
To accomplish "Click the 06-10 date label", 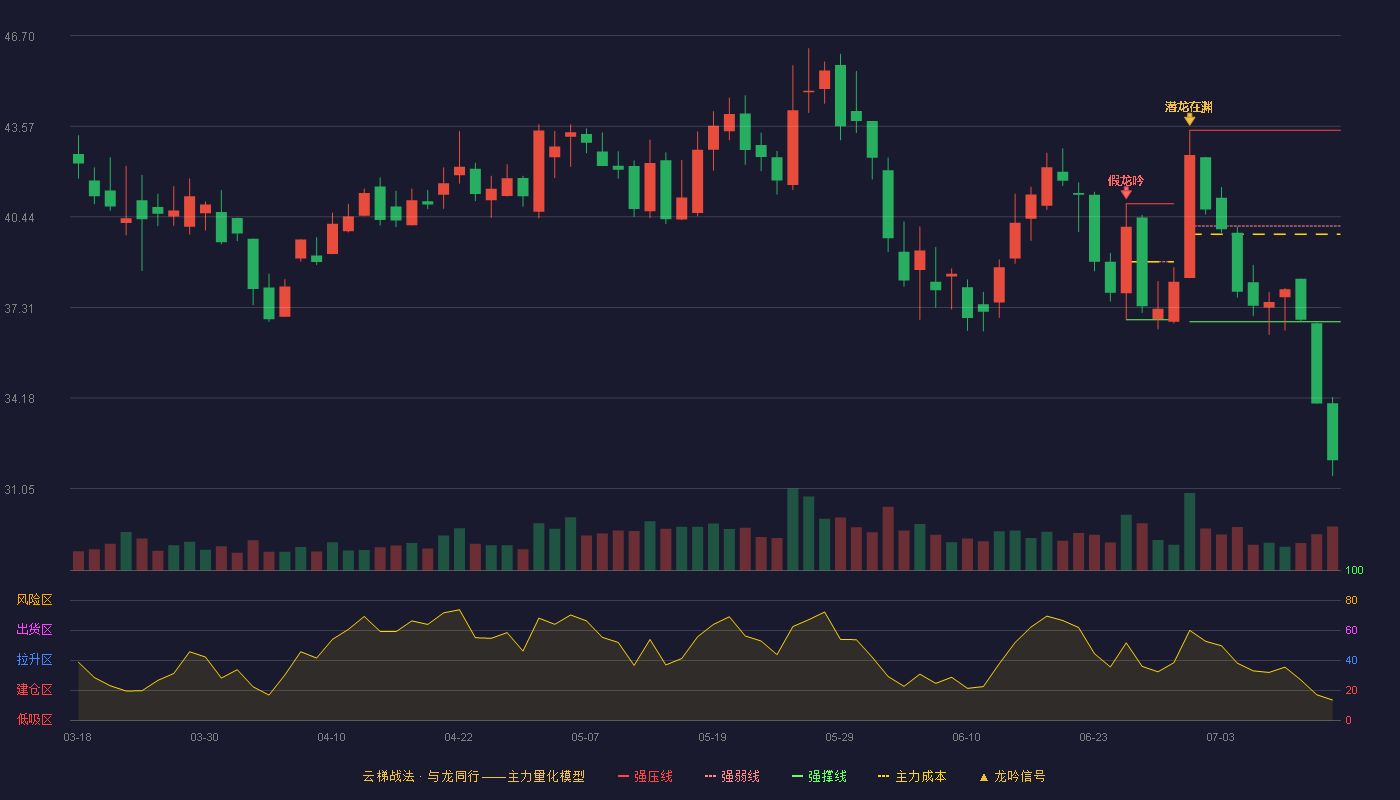I will tap(966, 737).
